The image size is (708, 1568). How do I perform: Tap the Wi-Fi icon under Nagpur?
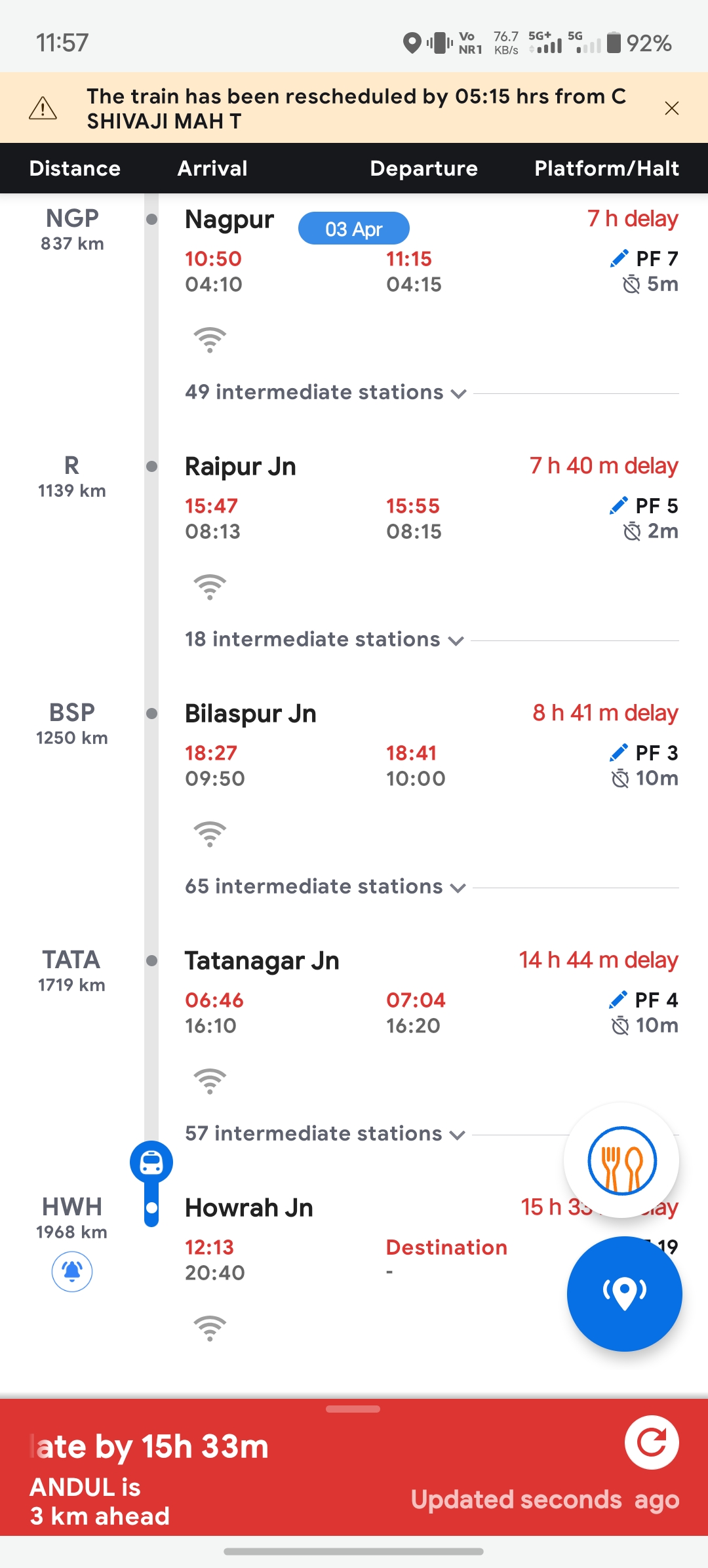point(210,340)
